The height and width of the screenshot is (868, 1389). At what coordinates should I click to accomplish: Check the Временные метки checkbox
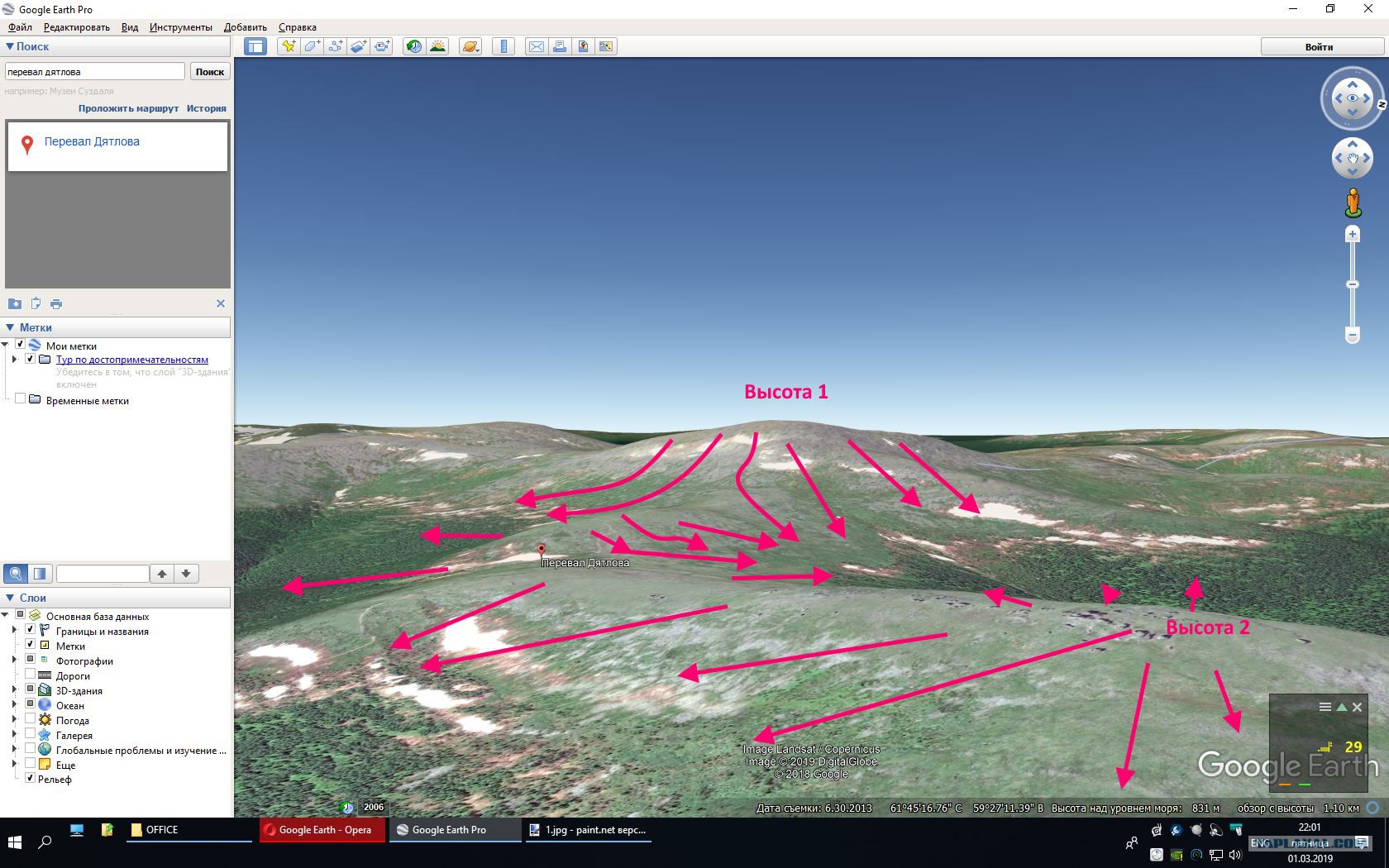click(21, 399)
